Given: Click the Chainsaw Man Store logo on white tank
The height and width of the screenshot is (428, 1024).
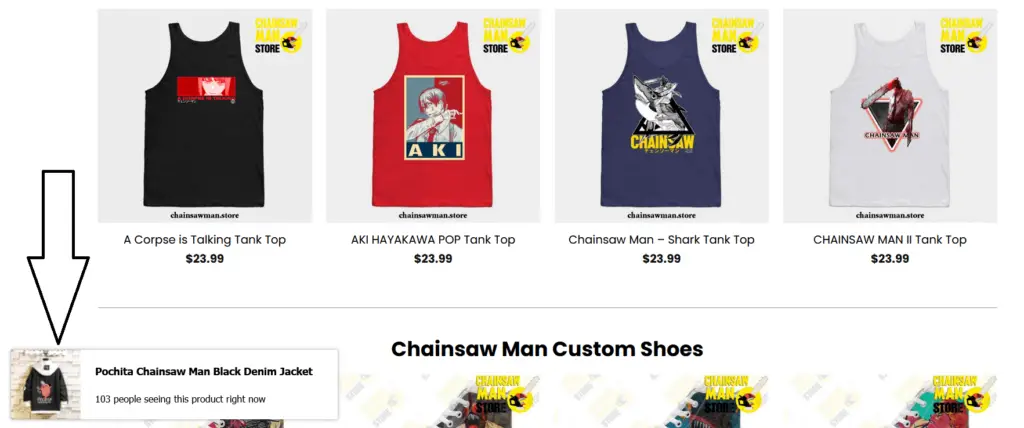Looking at the screenshot, I should click(x=965, y=35).
